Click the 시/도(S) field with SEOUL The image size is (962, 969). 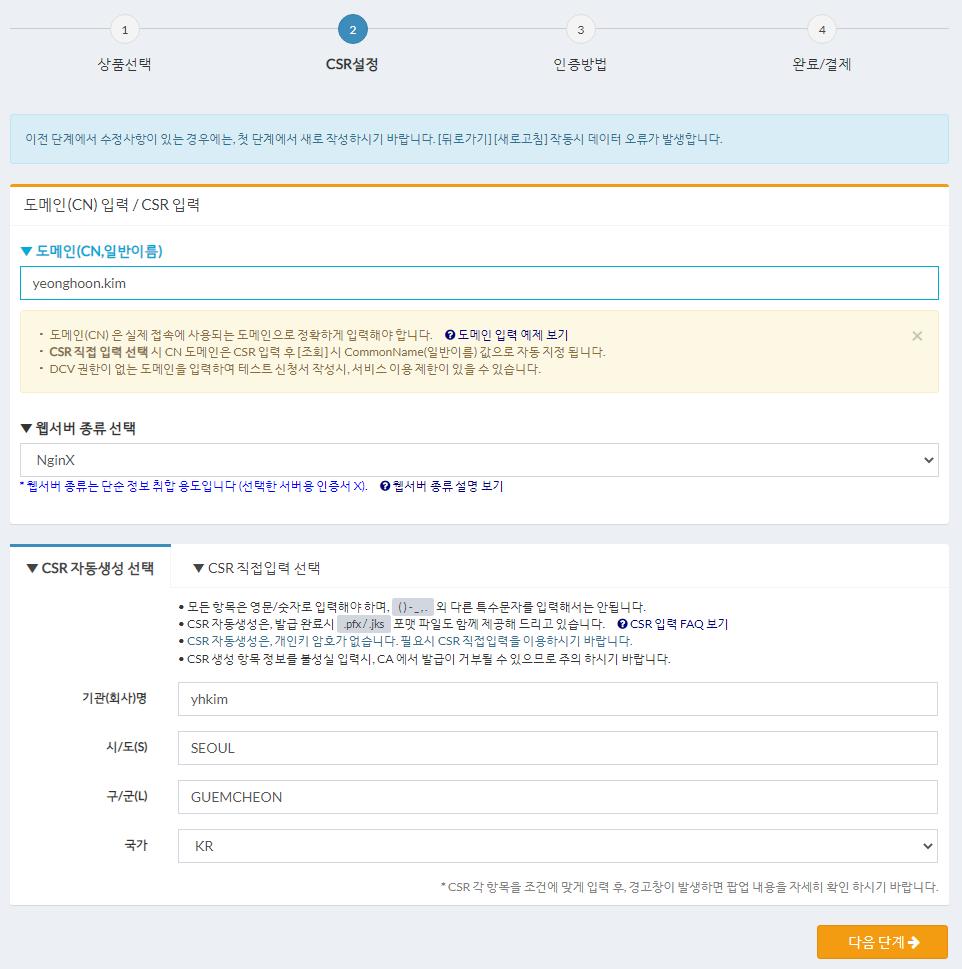[x=557, y=748]
